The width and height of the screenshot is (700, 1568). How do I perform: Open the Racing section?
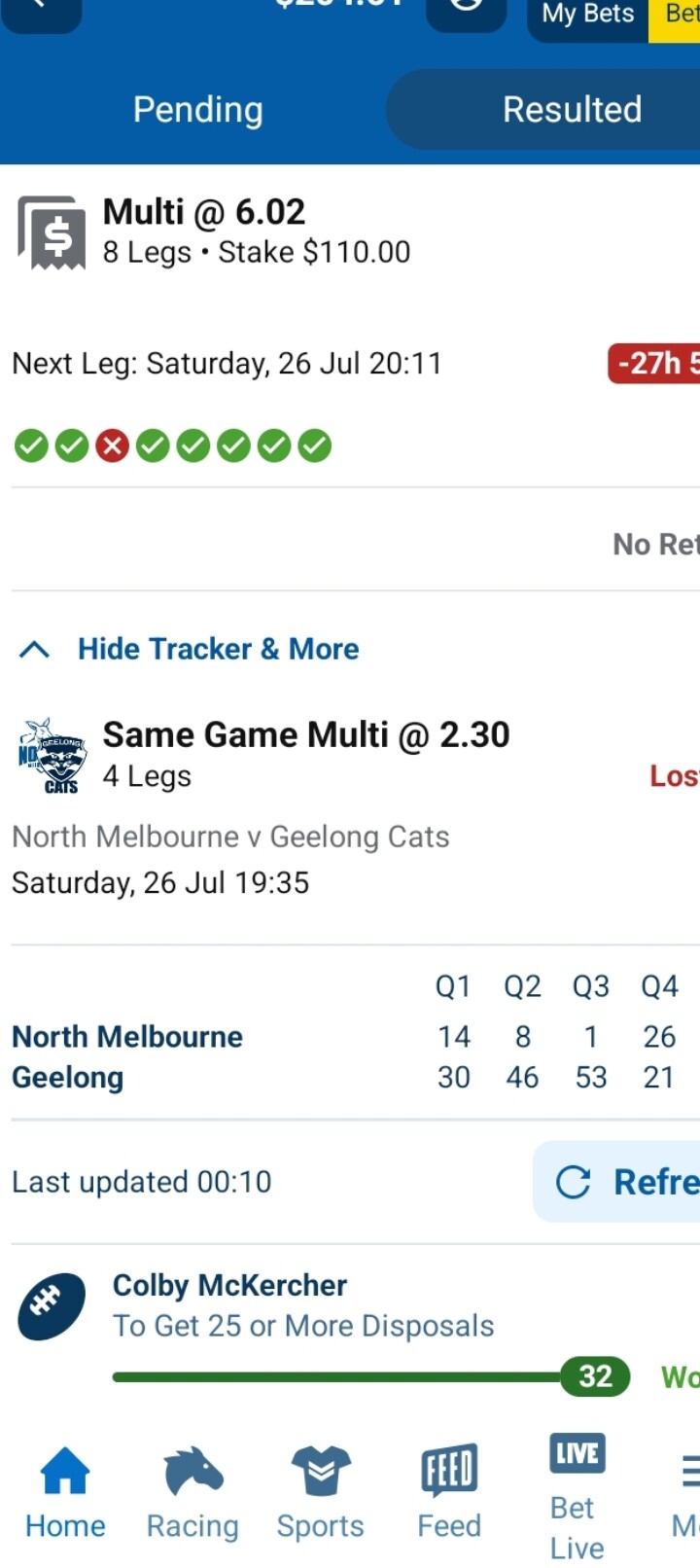(x=192, y=1493)
